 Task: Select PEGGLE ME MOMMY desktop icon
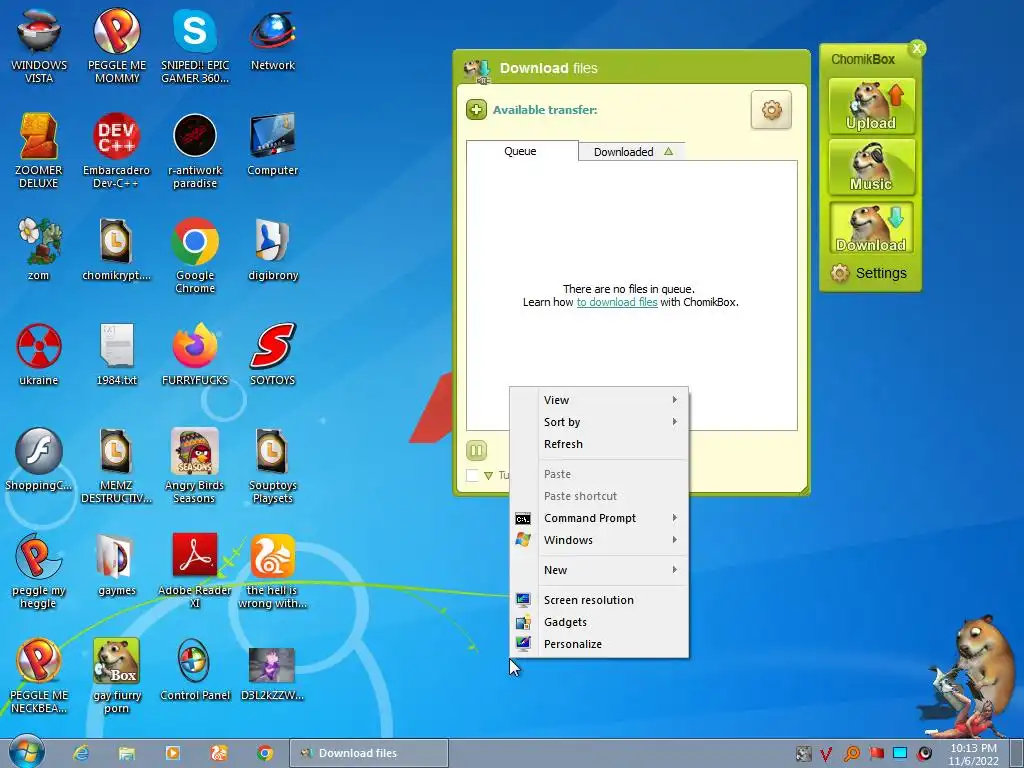click(117, 46)
